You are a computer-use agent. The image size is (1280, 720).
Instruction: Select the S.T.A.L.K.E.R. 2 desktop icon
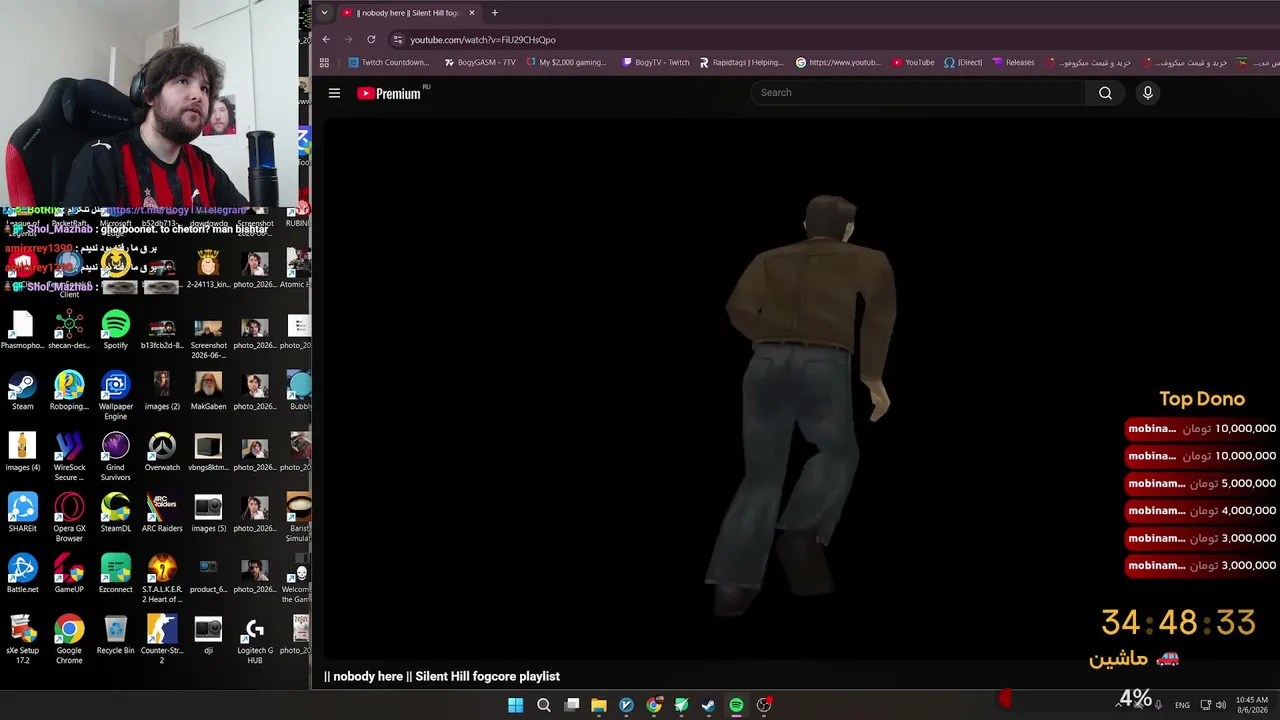pos(162,579)
